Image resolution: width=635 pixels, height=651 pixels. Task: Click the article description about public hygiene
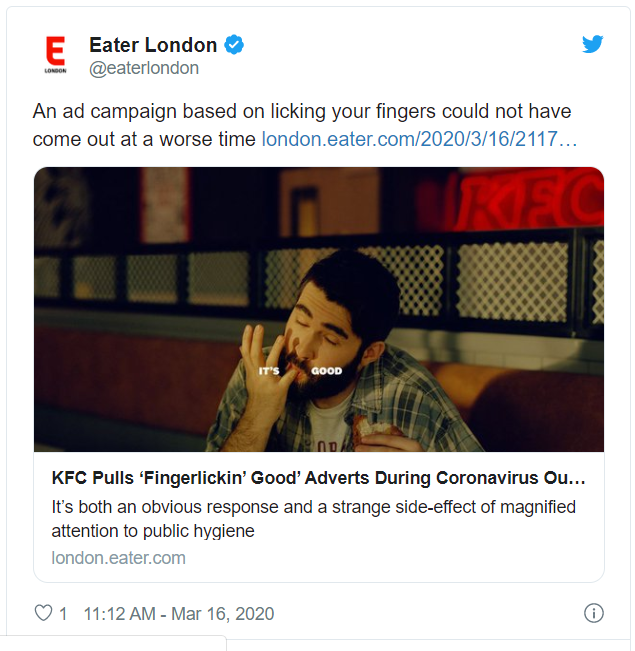[314, 519]
